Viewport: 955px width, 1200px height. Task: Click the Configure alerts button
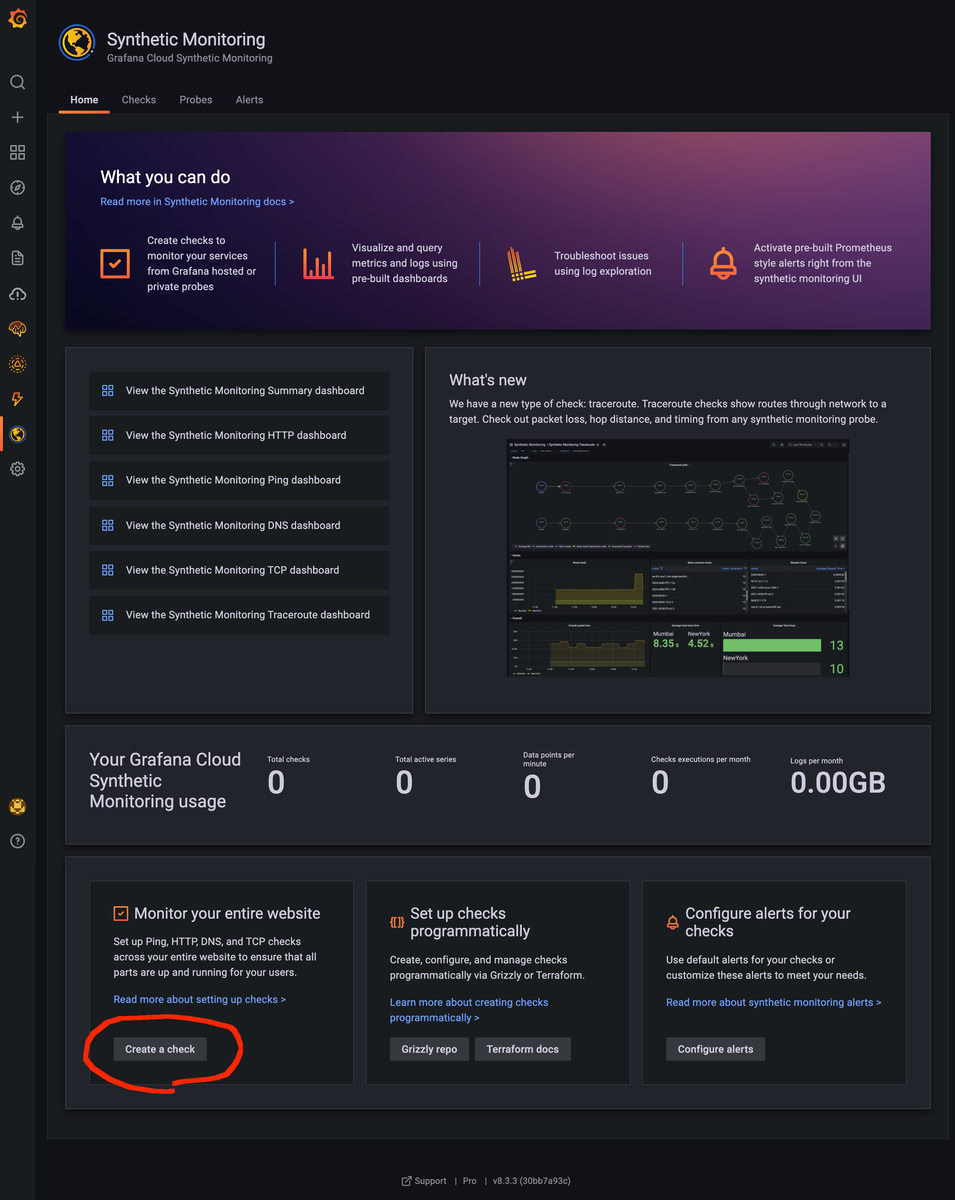[x=716, y=1049]
